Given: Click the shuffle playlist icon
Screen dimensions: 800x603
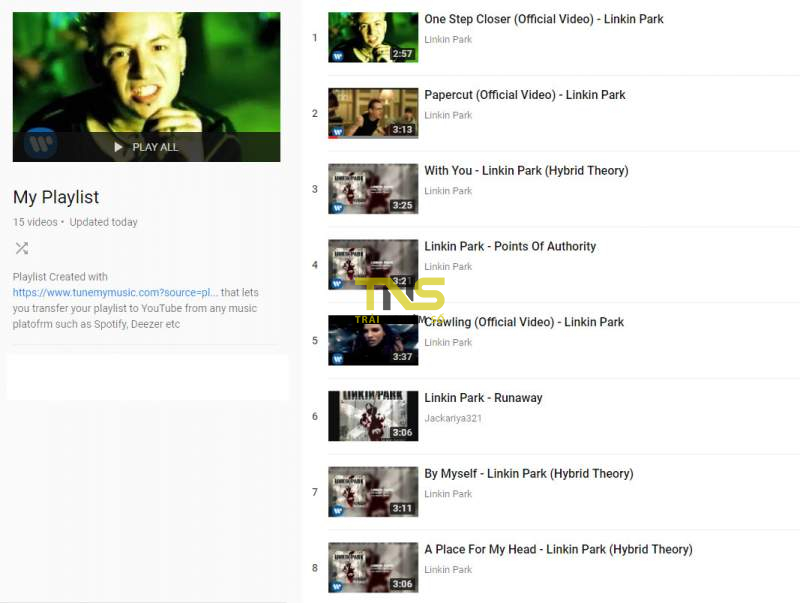Looking at the screenshot, I should pos(21,248).
